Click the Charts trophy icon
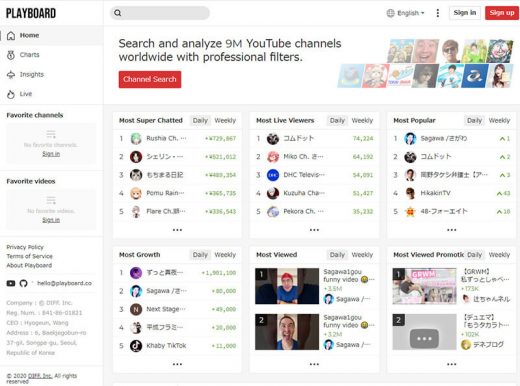Viewport: 520px width, 386px height. [11, 55]
